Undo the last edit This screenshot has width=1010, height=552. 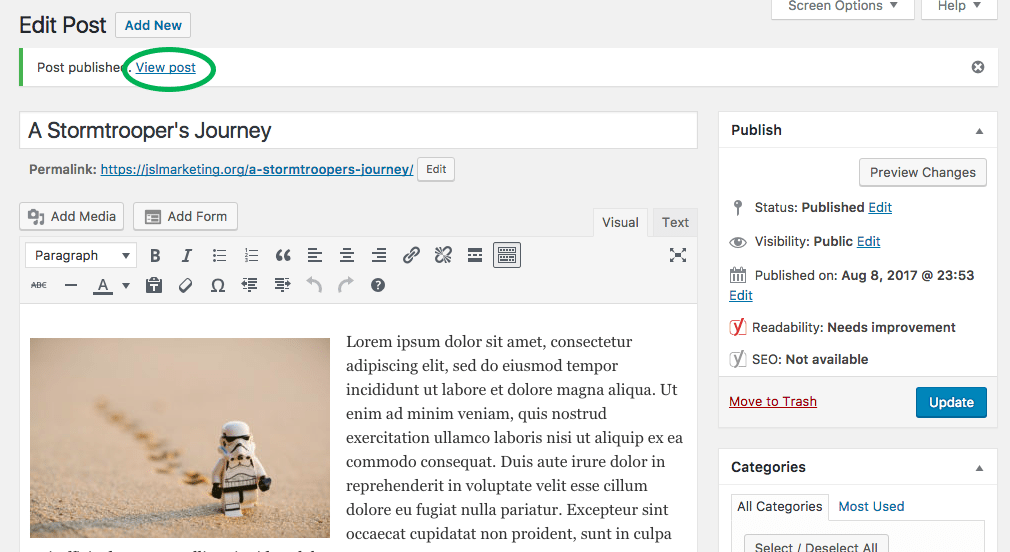[x=314, y=285]
